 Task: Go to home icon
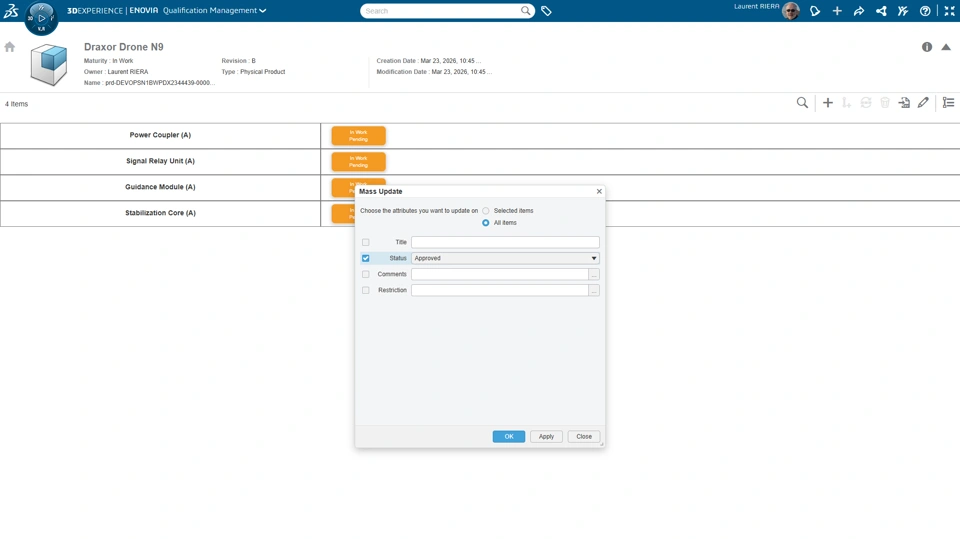click(9, 47)
